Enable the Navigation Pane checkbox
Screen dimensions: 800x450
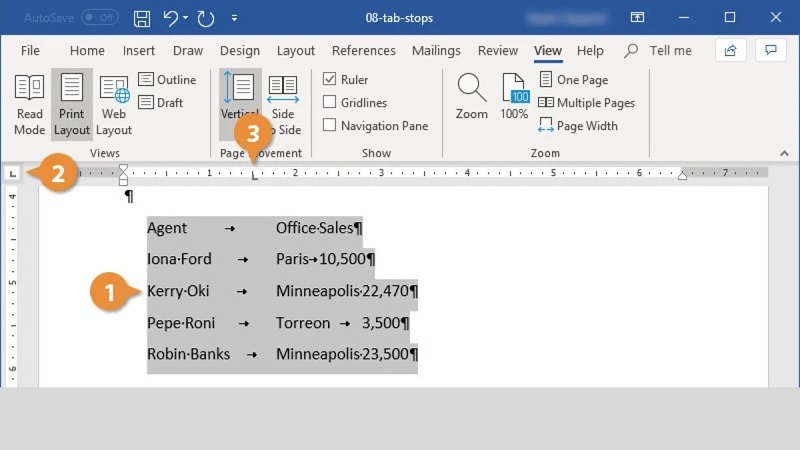click(330, 126)
